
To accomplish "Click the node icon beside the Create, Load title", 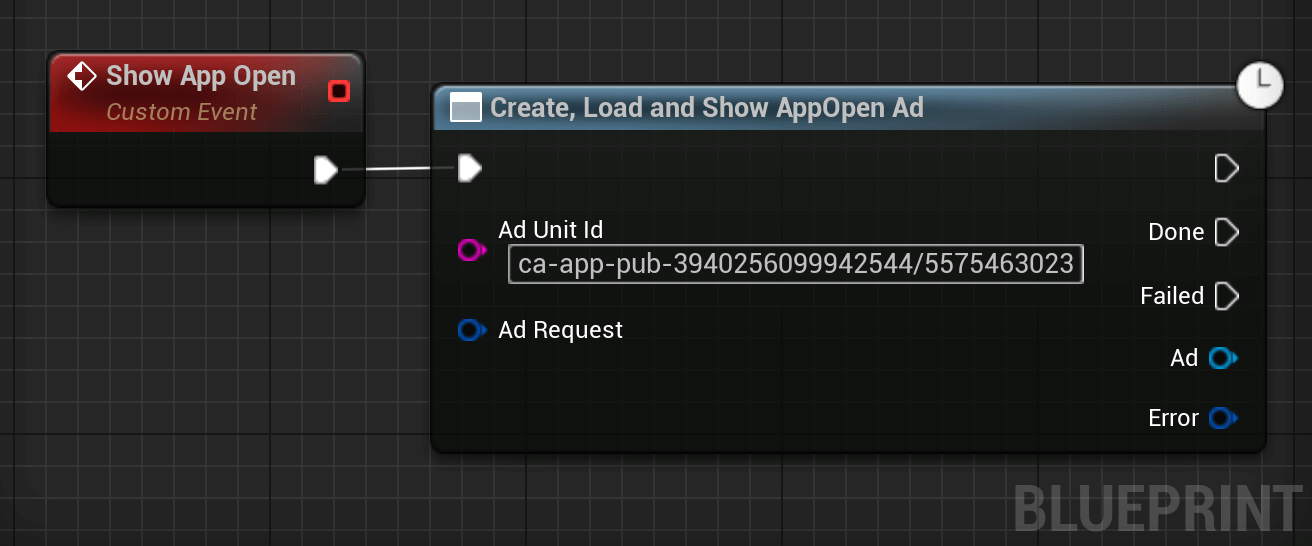I will (466, 108).
